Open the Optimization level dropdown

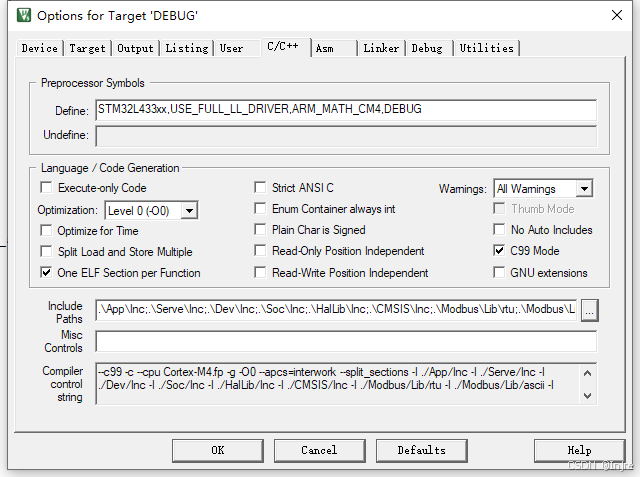coord(189,211)
